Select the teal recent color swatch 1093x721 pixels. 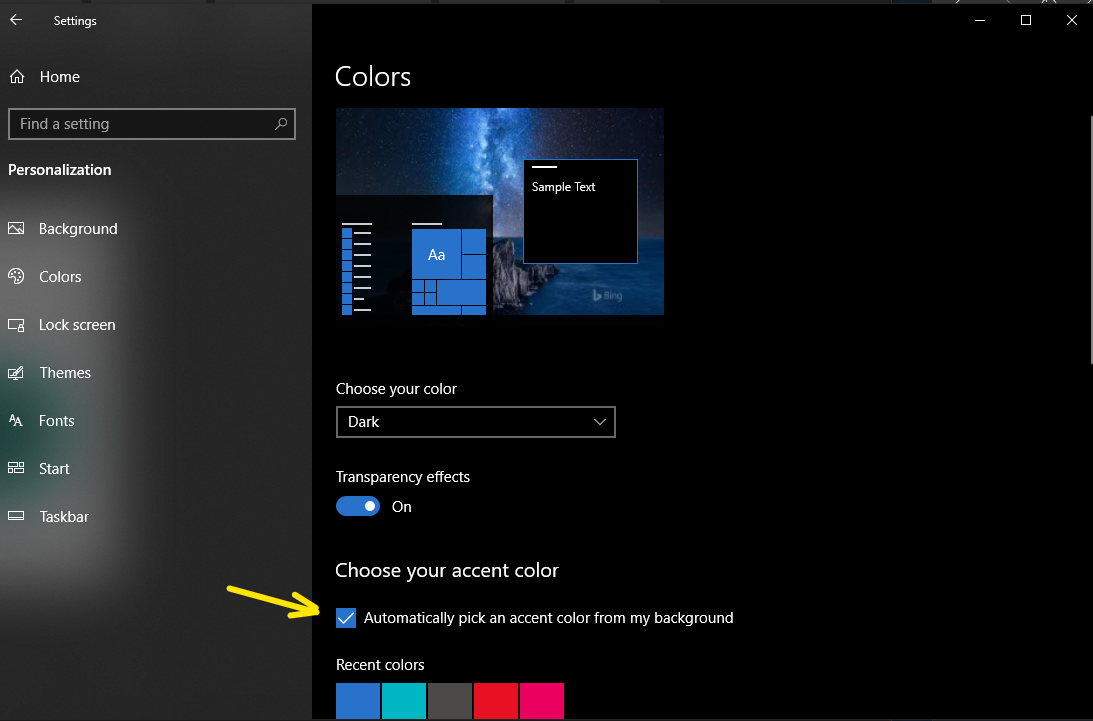(403, 701)
